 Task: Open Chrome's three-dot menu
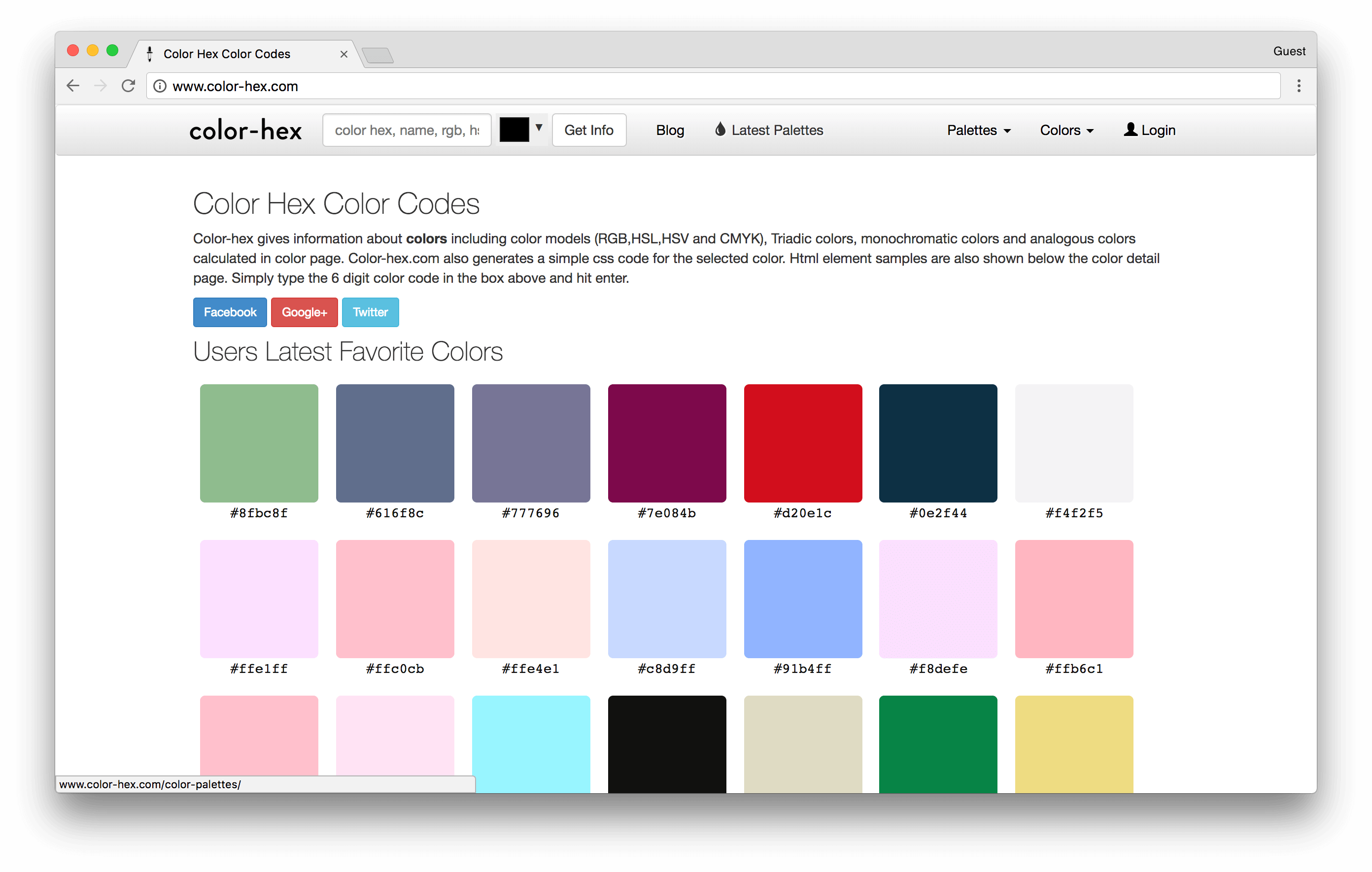(x=1299, y=86)
